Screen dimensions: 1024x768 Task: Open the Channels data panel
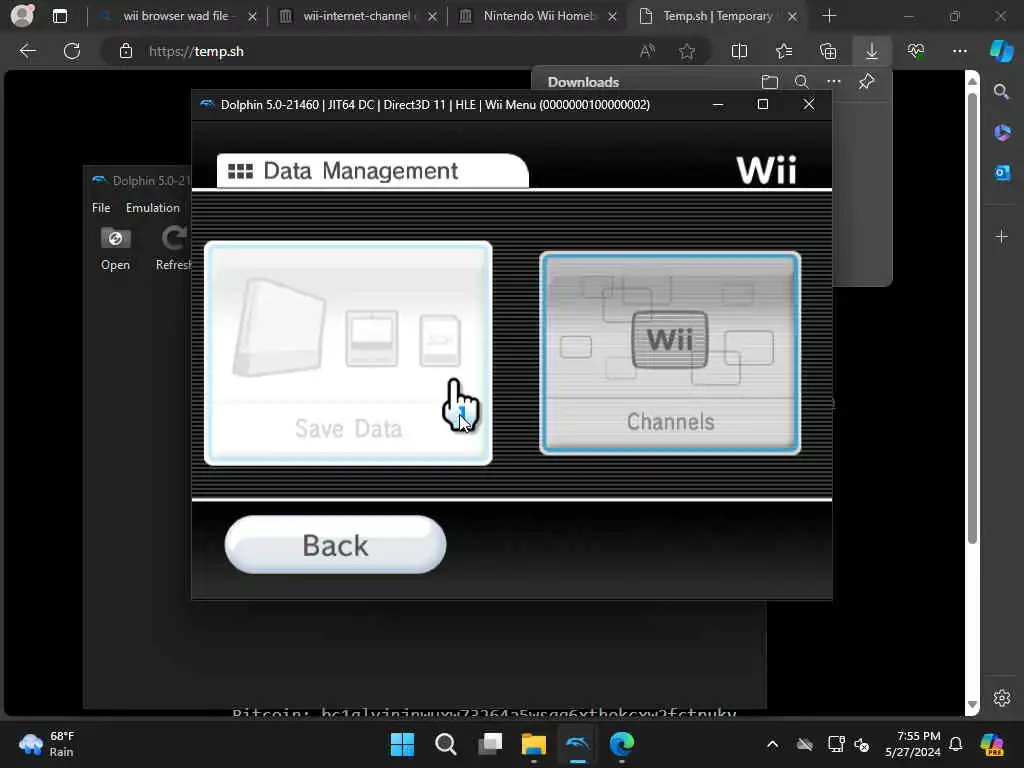(x=670, y=353)
